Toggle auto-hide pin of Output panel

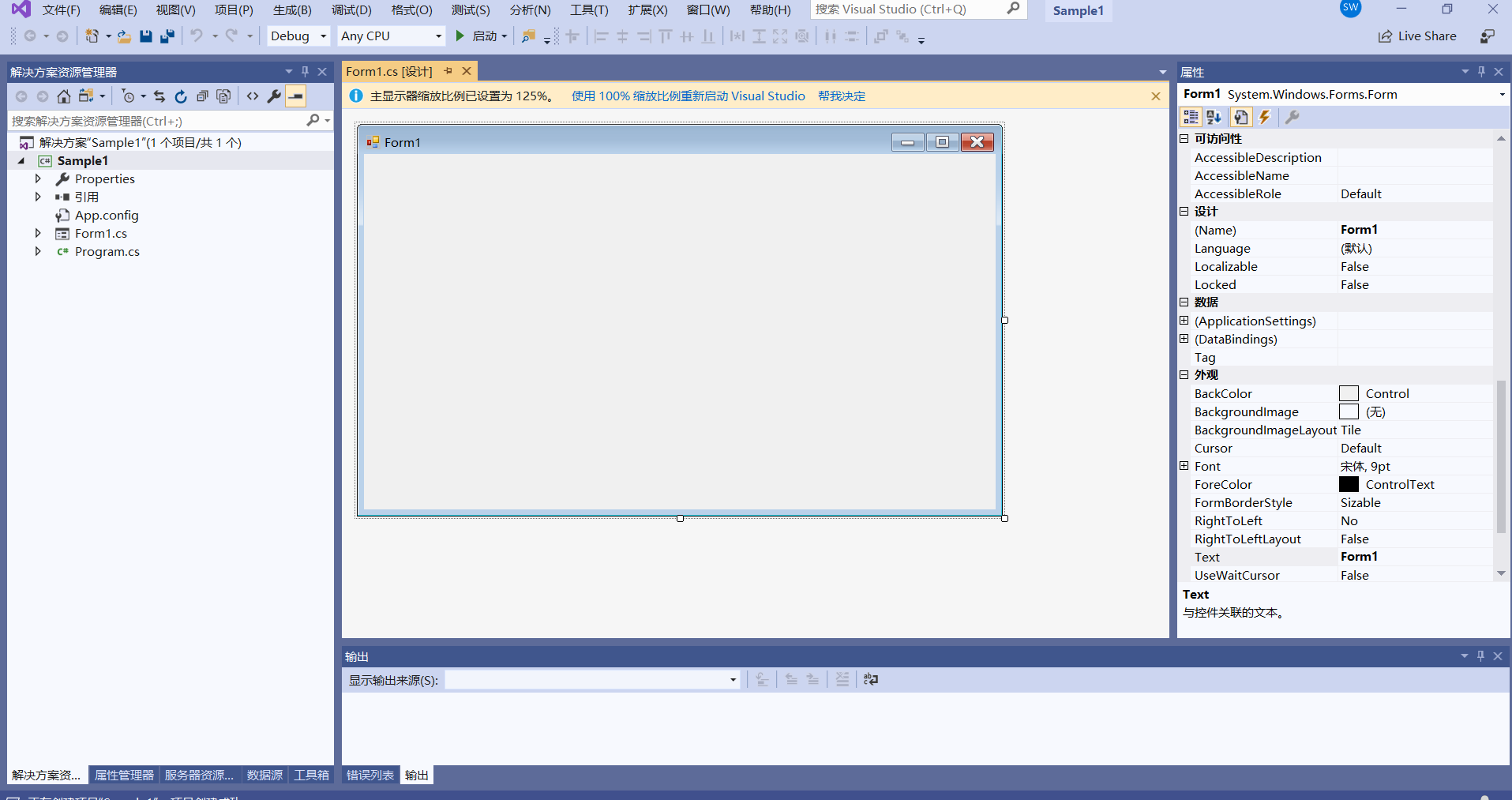1480,655
